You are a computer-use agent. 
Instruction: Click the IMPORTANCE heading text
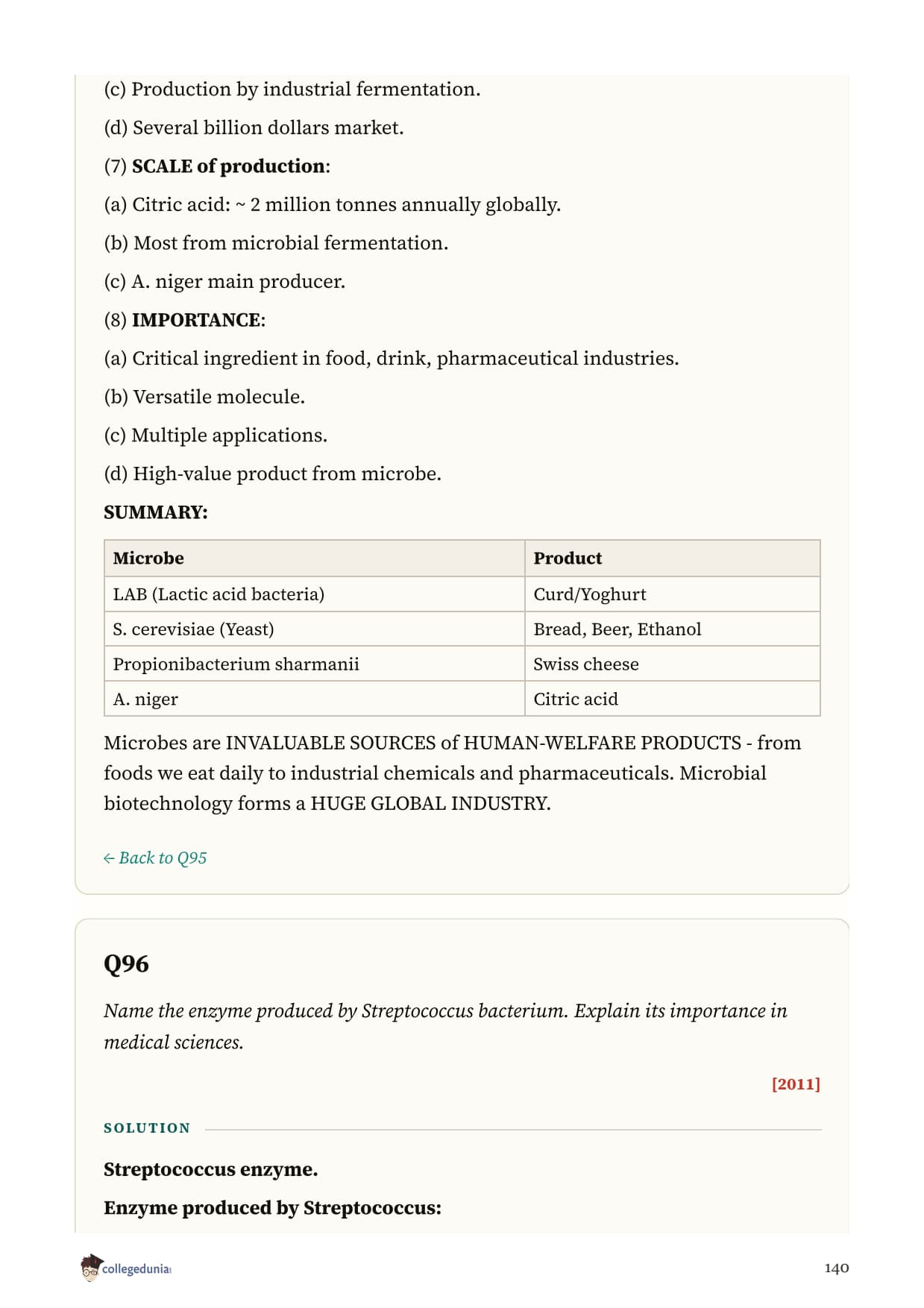tap(198, 320)
